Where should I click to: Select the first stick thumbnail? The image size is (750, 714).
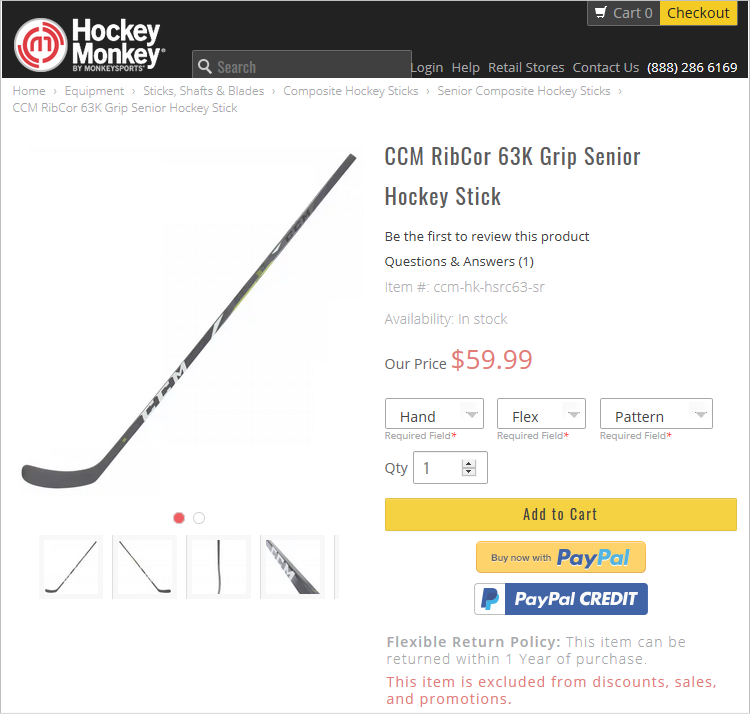coord(71,567)
